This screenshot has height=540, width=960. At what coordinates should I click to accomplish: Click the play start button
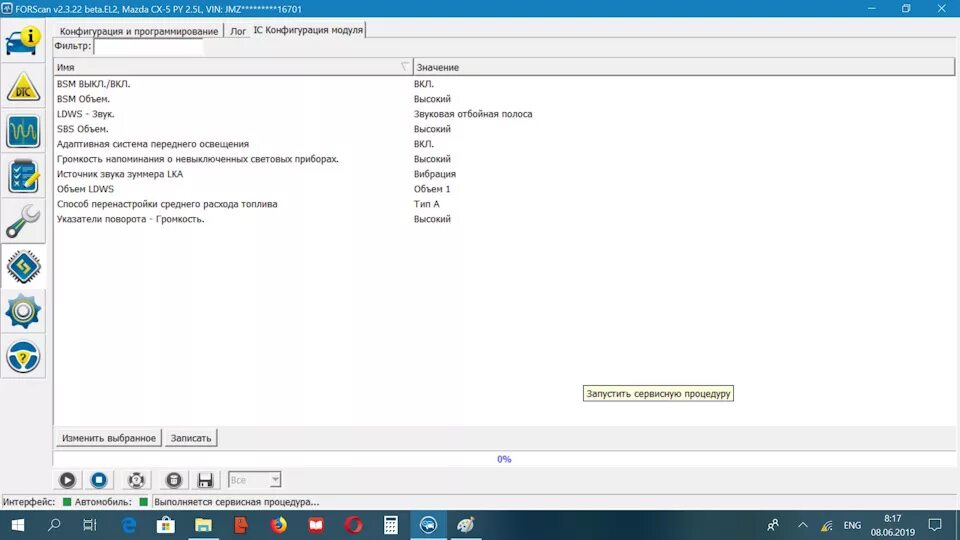click(67, 480)
